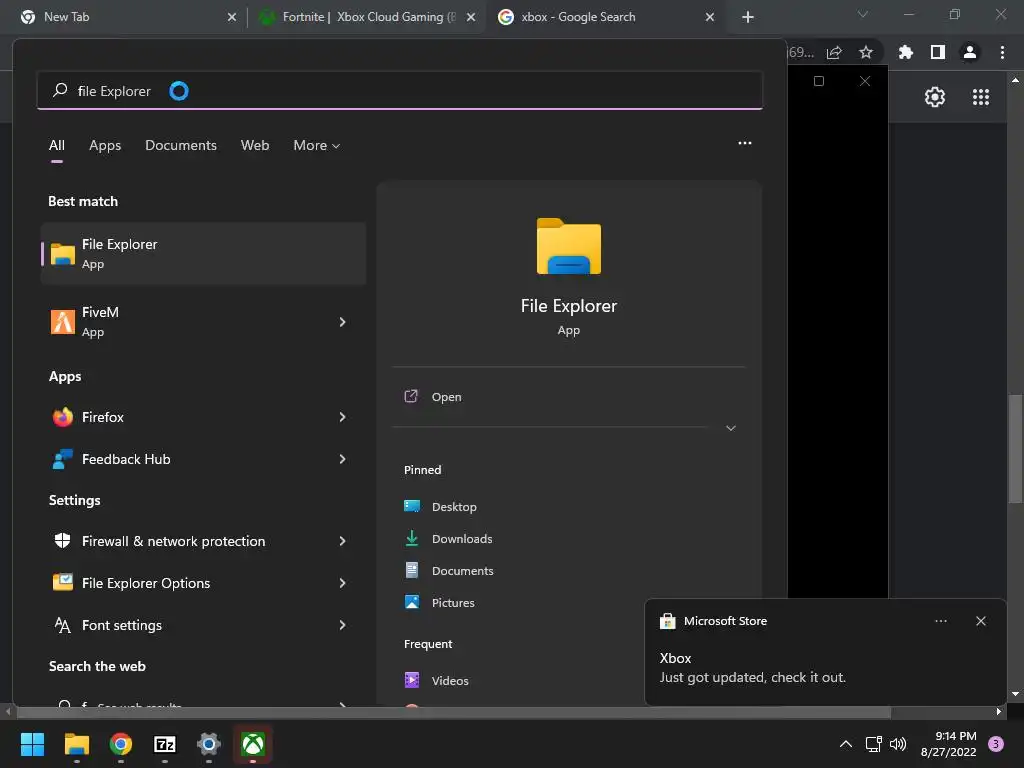The height and width of the screenshot is (768, 1024).
Task: Switch to Apps search filter
Action: [x=105, y=145]
